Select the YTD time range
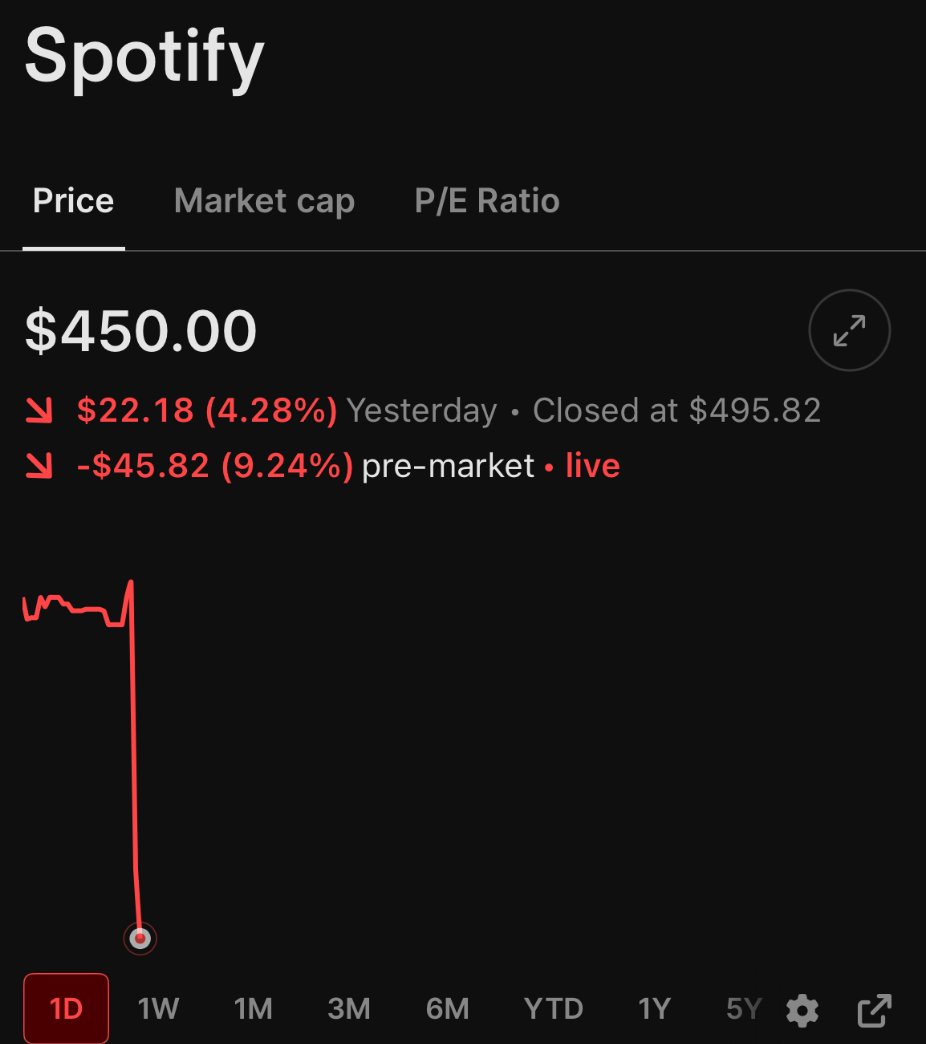Screen dimensions: 926x1044 tap(553, 1009)
